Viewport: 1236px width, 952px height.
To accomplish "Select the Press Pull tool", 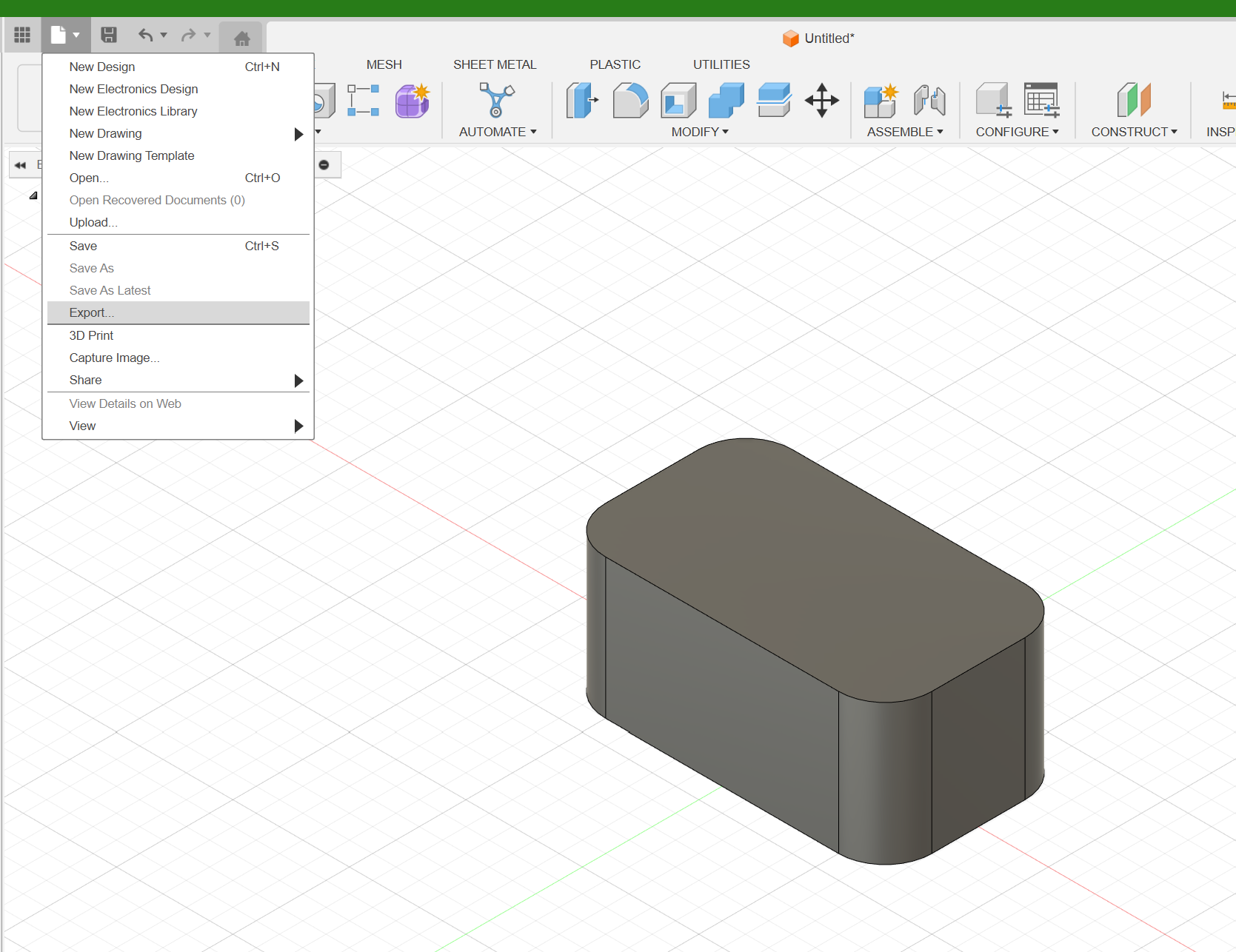I will pos(582,101).
